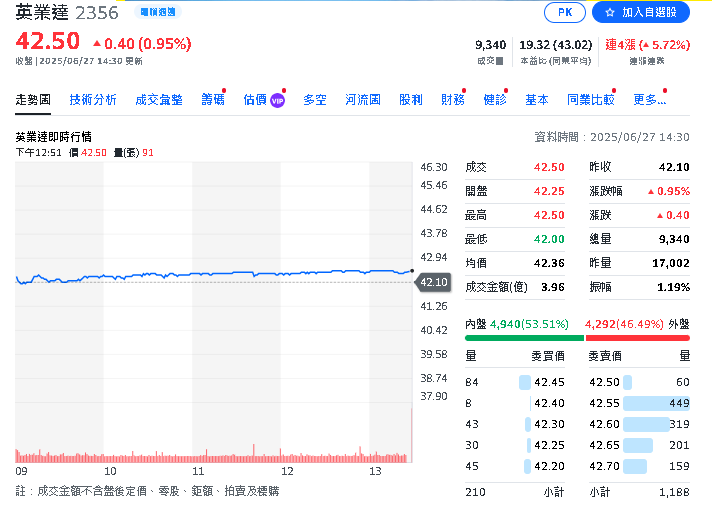Switch to 成交彙整 tab
This screenshot has height=513, width=712.
(x=159, y=99)
